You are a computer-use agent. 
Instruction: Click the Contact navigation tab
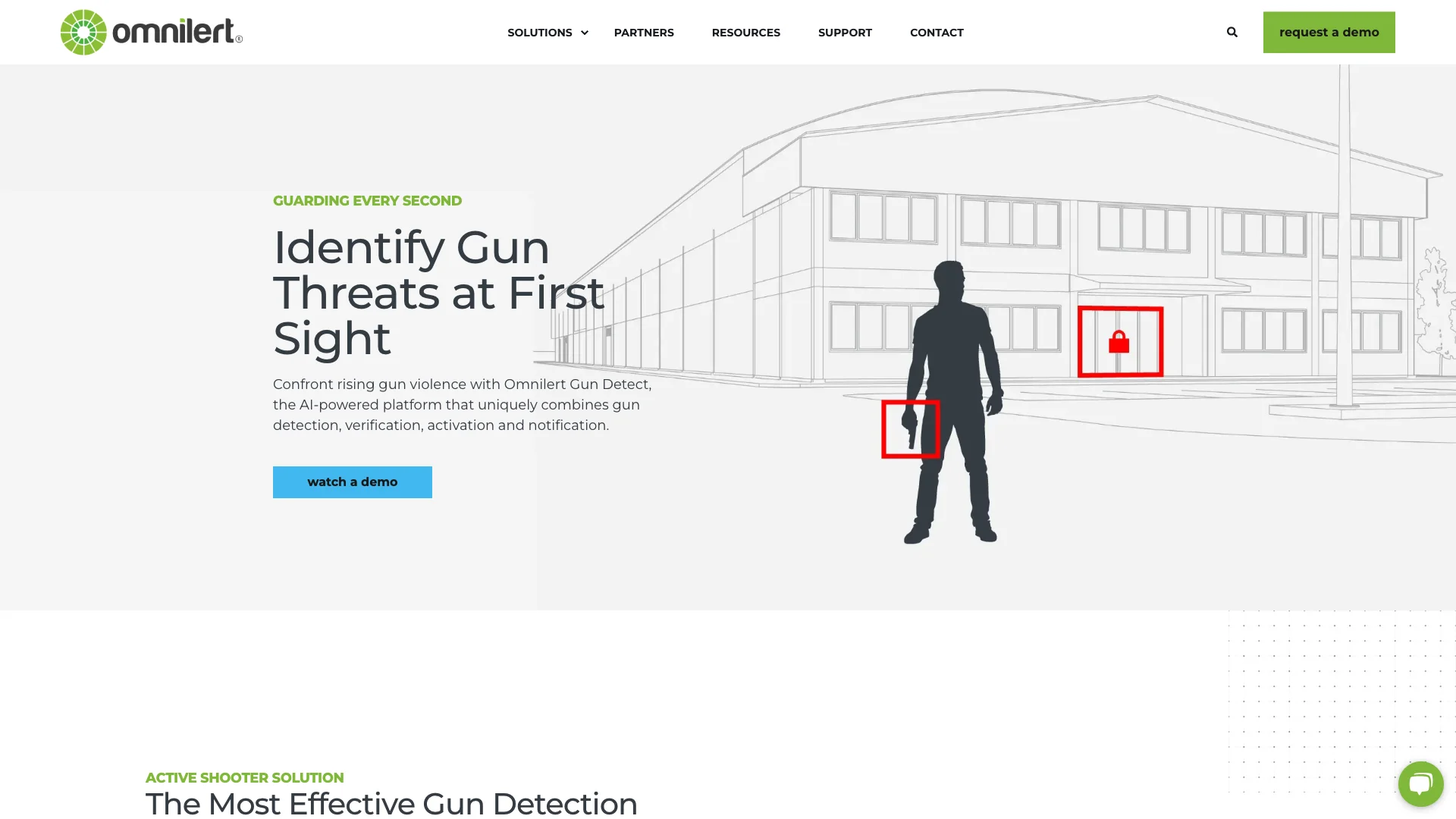pos(936,32)
